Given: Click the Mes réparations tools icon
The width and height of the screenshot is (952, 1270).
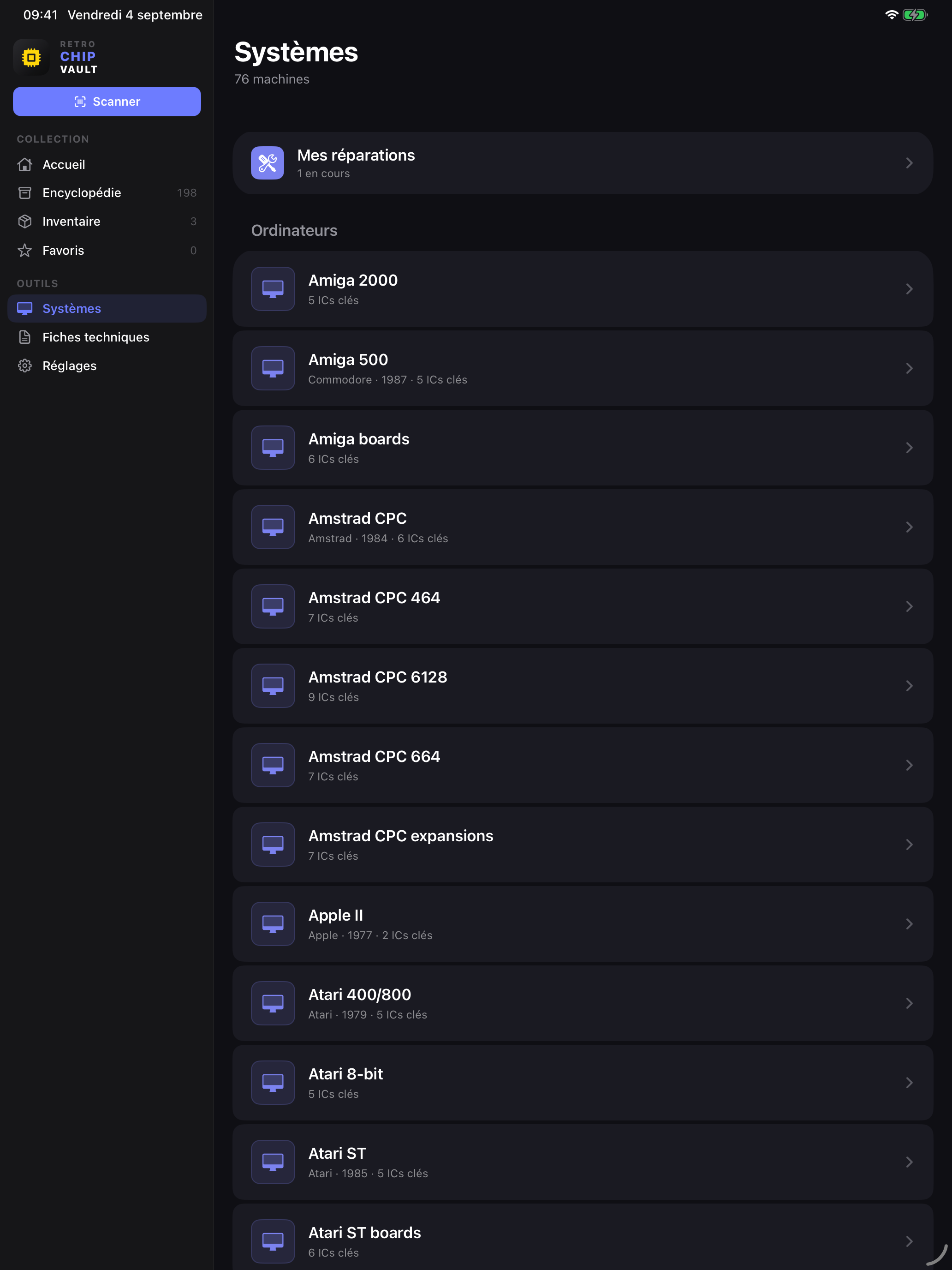Looking at the screenshot, I should 268,163.
